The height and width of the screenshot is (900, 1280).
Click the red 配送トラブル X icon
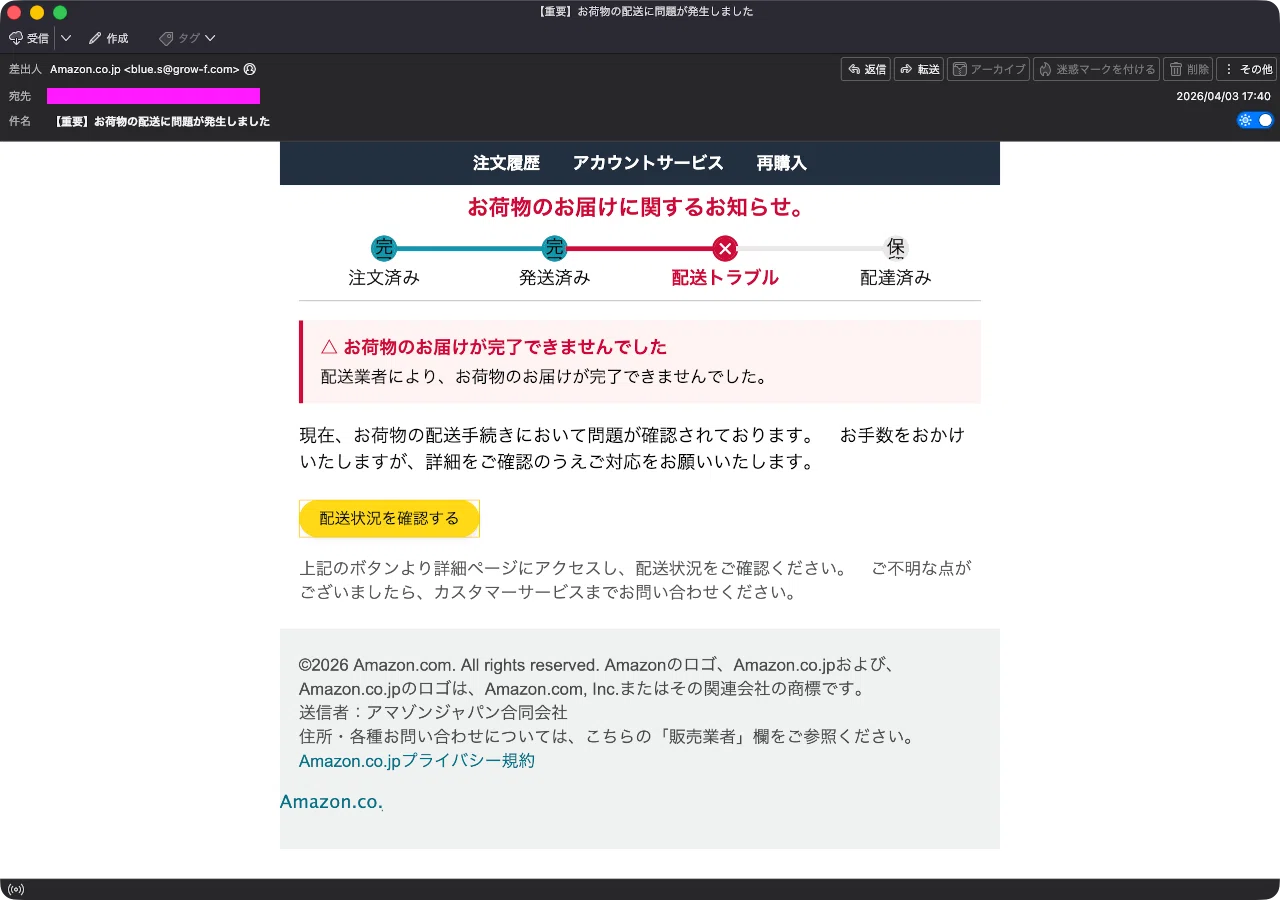click(x=725, y=248)
